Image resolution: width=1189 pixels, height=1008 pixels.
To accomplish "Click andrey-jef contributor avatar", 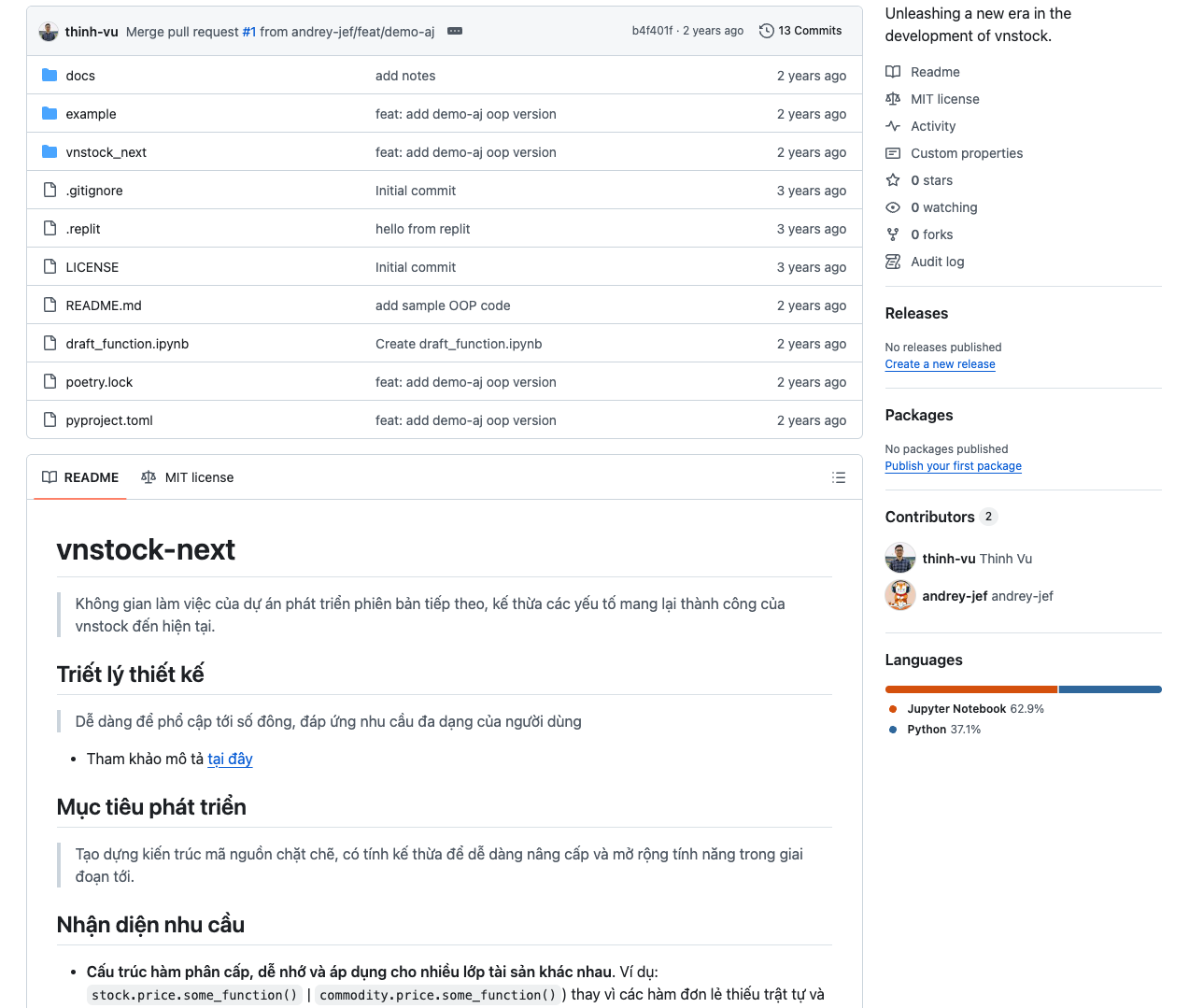I will coord(900,596).
